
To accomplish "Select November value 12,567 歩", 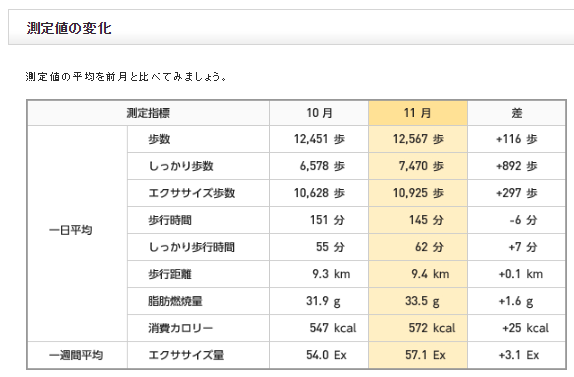I will tap(418, 139).
